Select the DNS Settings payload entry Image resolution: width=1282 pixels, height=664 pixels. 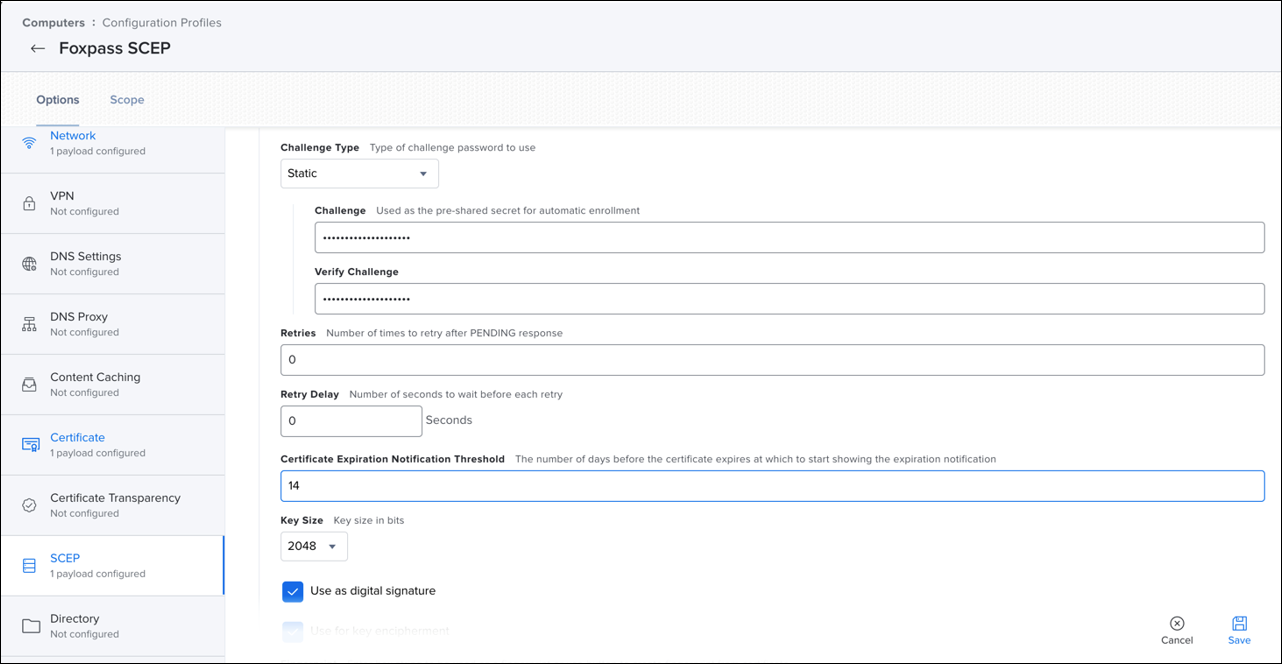[112, 264]
